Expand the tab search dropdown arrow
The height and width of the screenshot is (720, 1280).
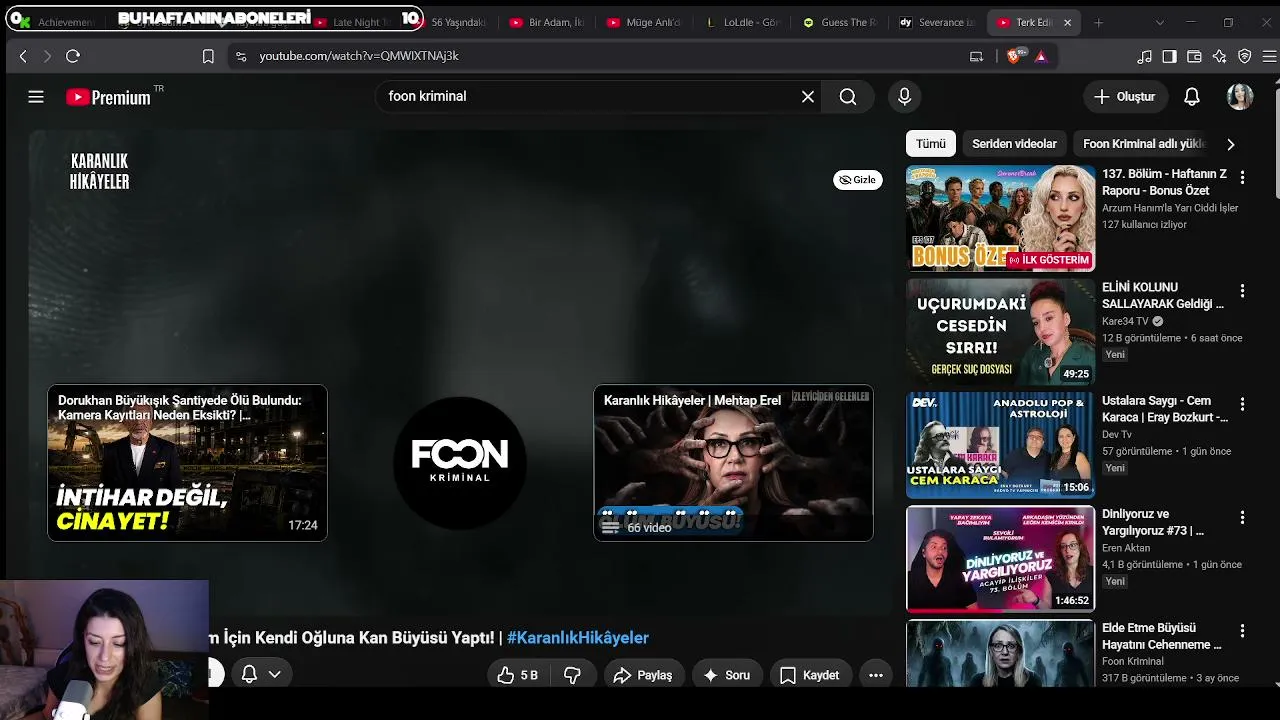pos(1159,22)
